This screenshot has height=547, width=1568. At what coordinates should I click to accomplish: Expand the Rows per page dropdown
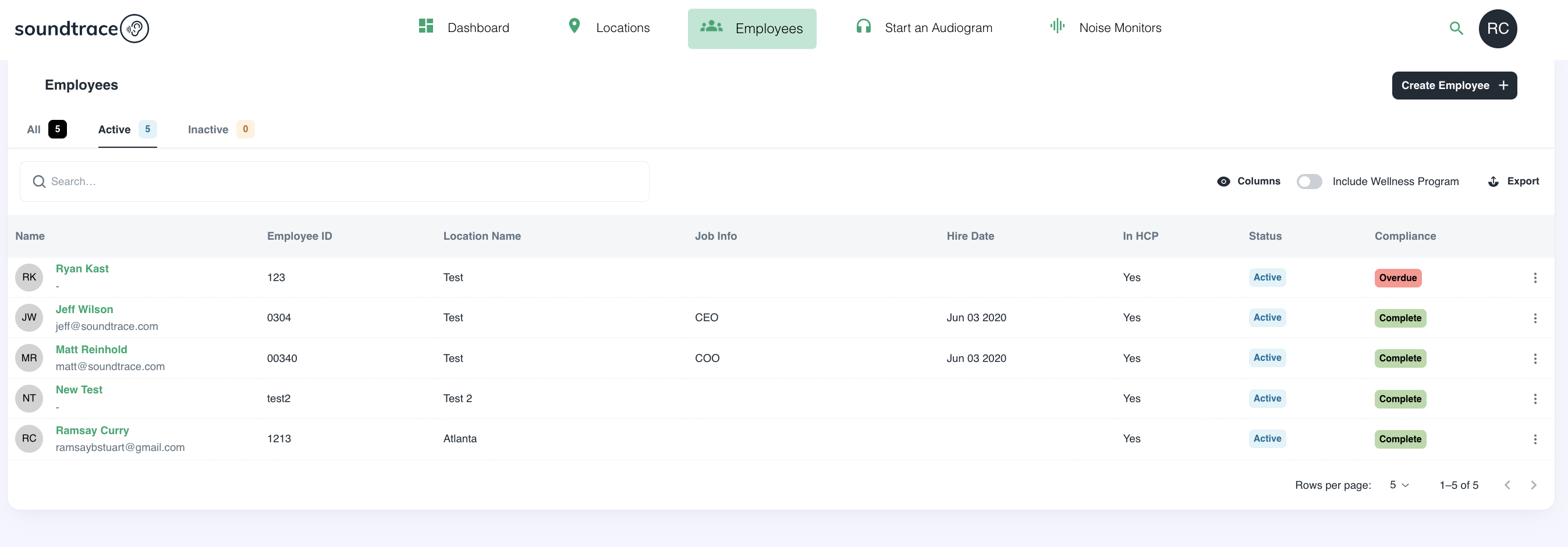(x=1399, y=485)
